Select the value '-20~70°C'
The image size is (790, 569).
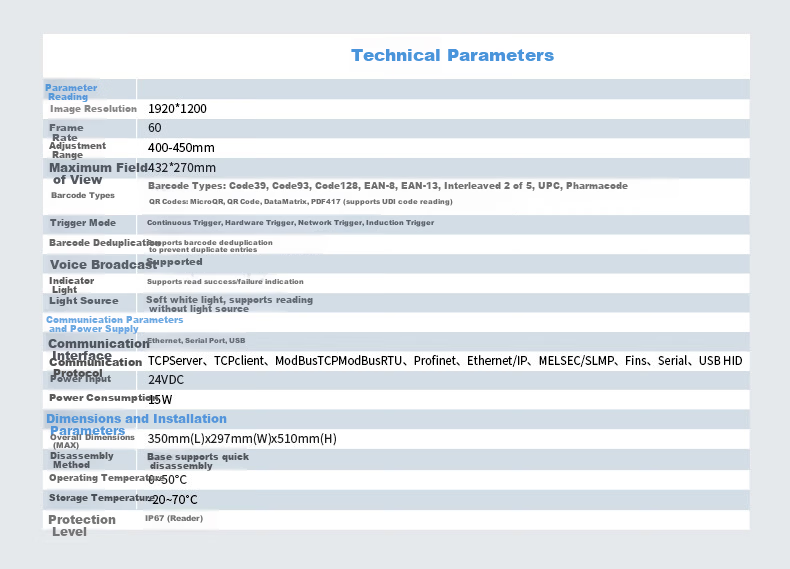[173, 500]
